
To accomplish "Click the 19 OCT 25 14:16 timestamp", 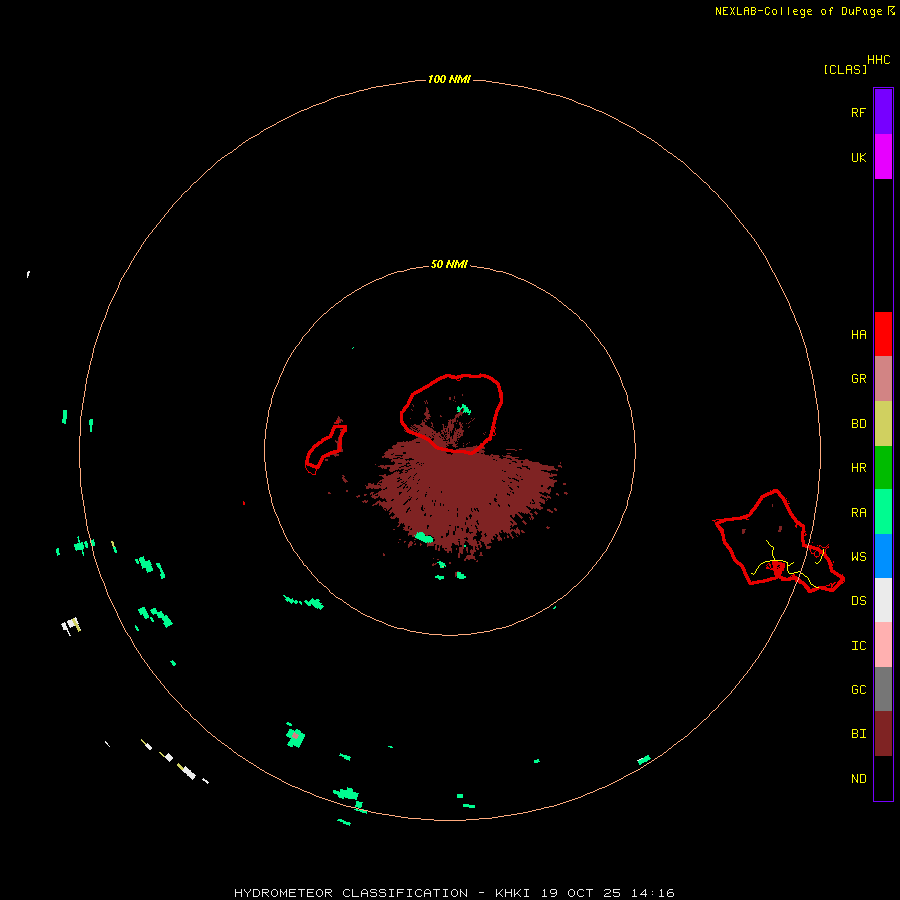I will tap(607, 893).
